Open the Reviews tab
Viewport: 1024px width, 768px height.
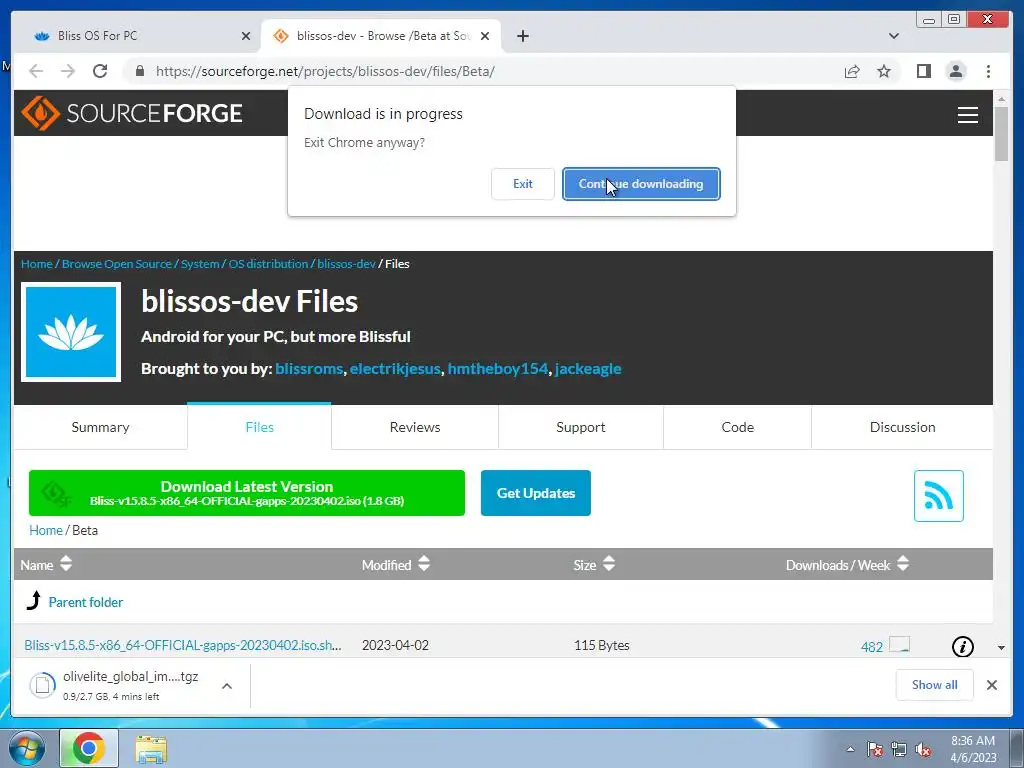coord(415,427)
